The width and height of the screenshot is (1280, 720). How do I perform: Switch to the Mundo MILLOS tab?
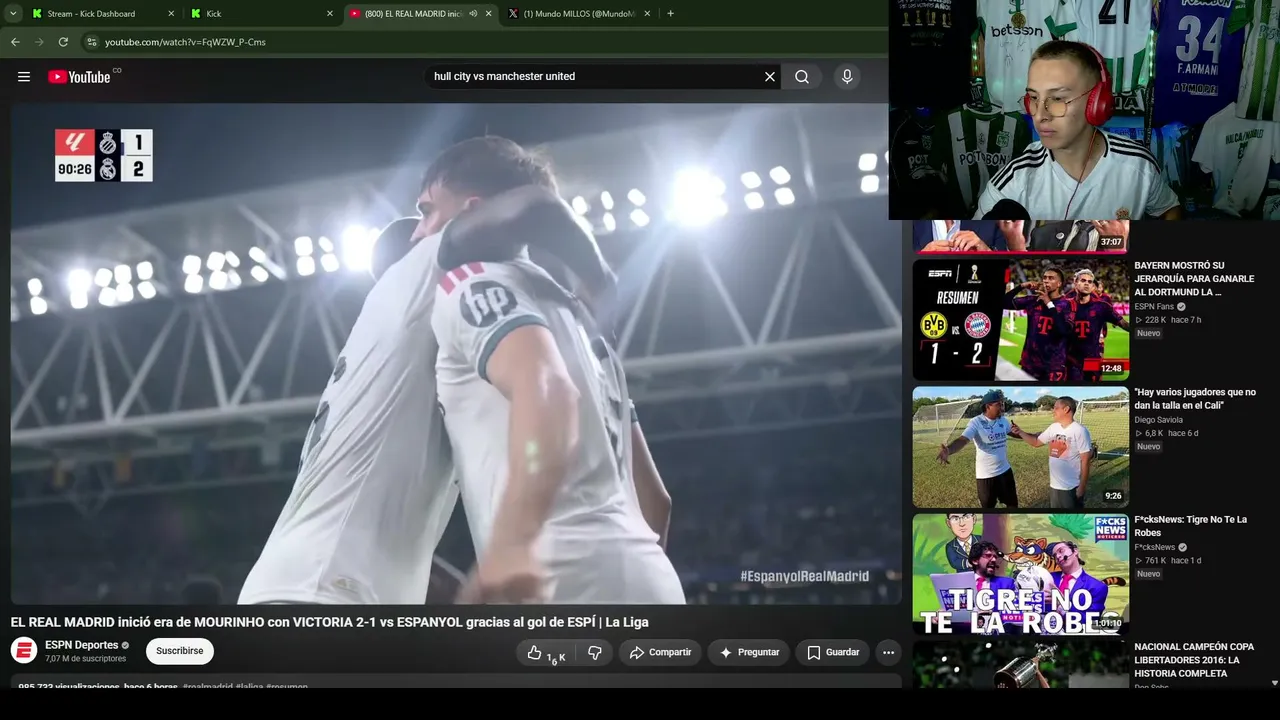[x=579, y=14]
